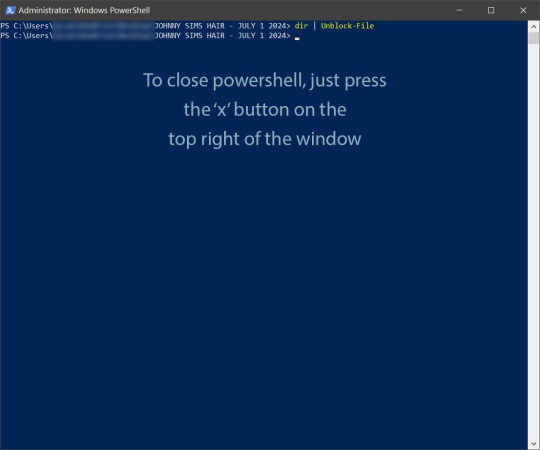Click 'JOHNNY SIMS HAIR - JULY 1 2024' on the first line
The image size is (540, 450).
coord(220,26)
